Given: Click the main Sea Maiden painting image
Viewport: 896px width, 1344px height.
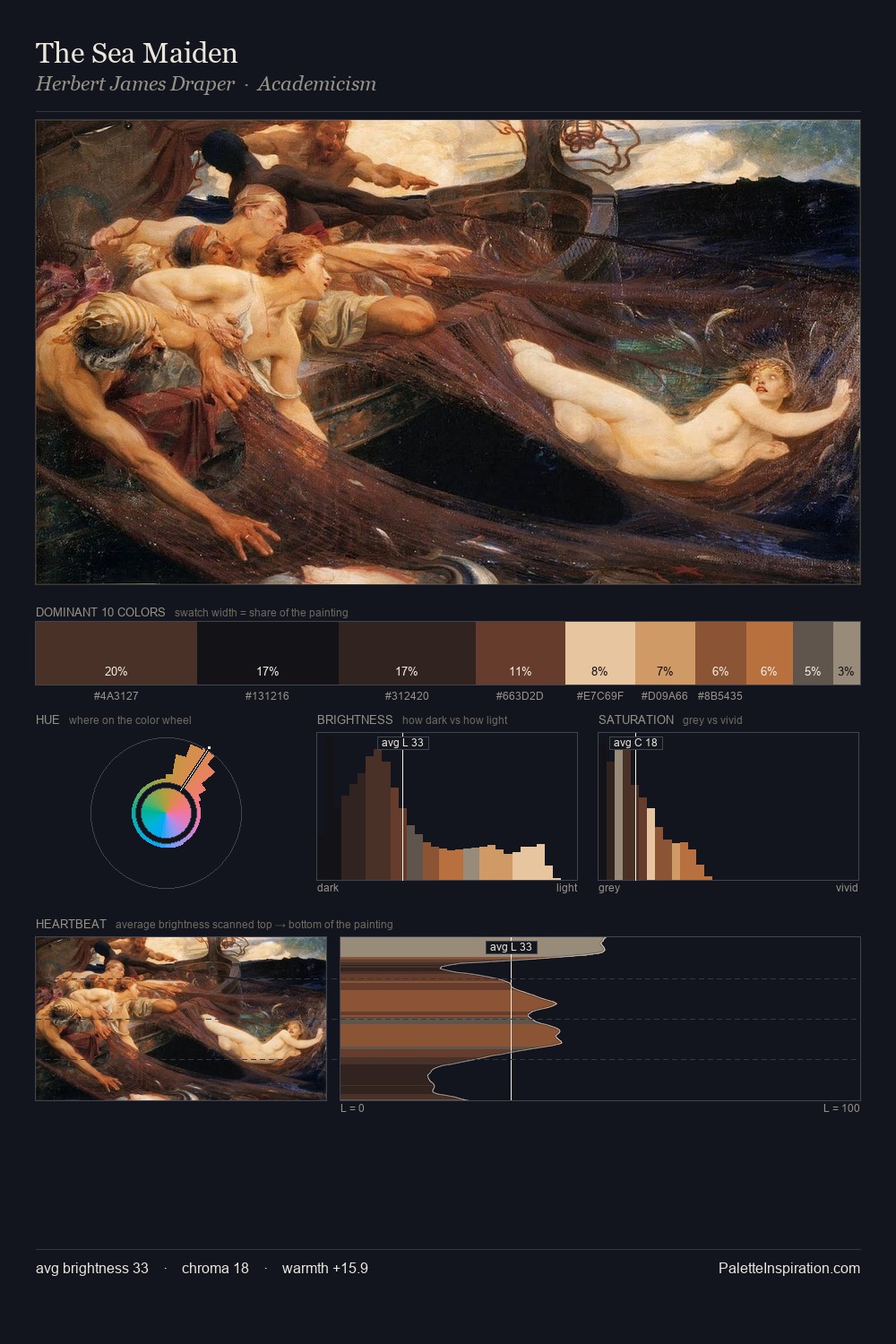Looking at the screenshot, I should (x=448, y=352).
